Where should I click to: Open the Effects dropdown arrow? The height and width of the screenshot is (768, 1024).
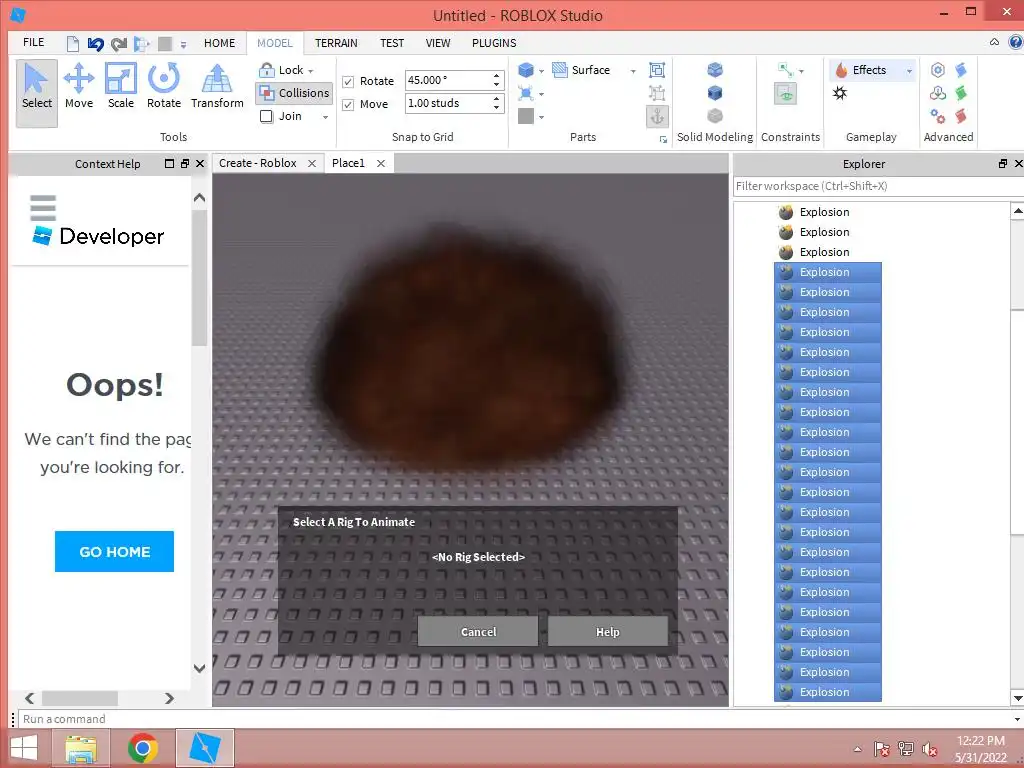pos(909,71)
